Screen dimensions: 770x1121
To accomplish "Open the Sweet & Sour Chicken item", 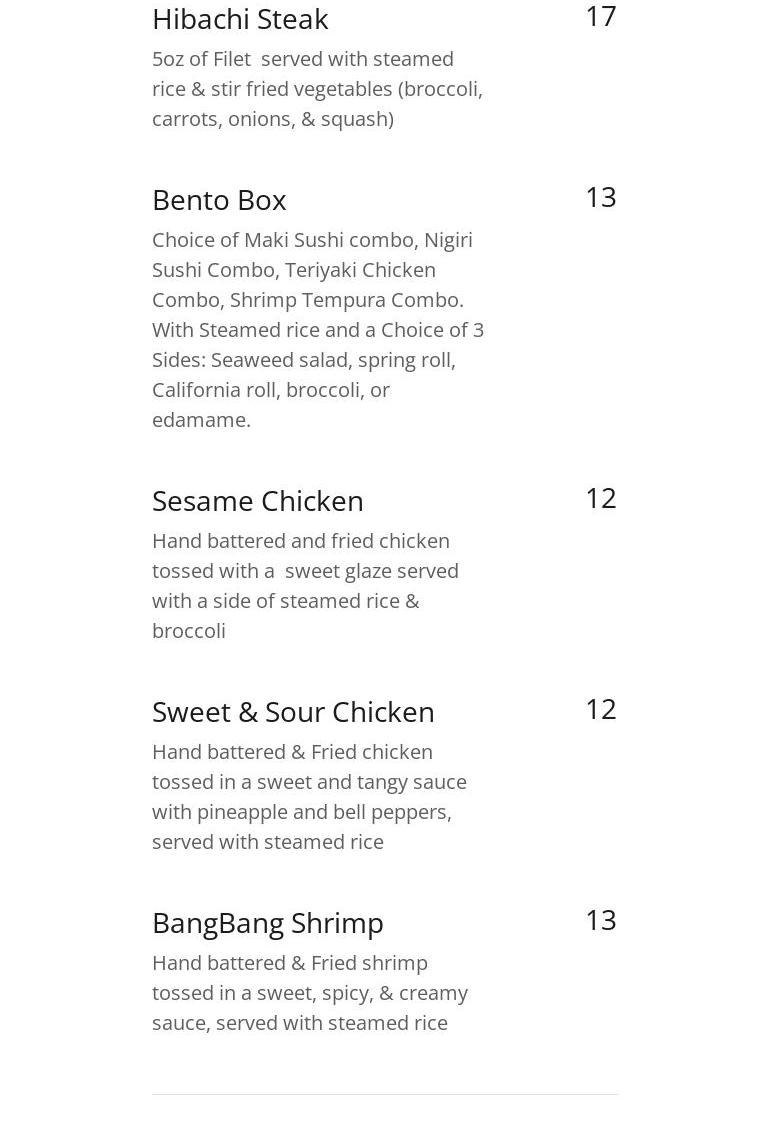I will click(293, 712).
